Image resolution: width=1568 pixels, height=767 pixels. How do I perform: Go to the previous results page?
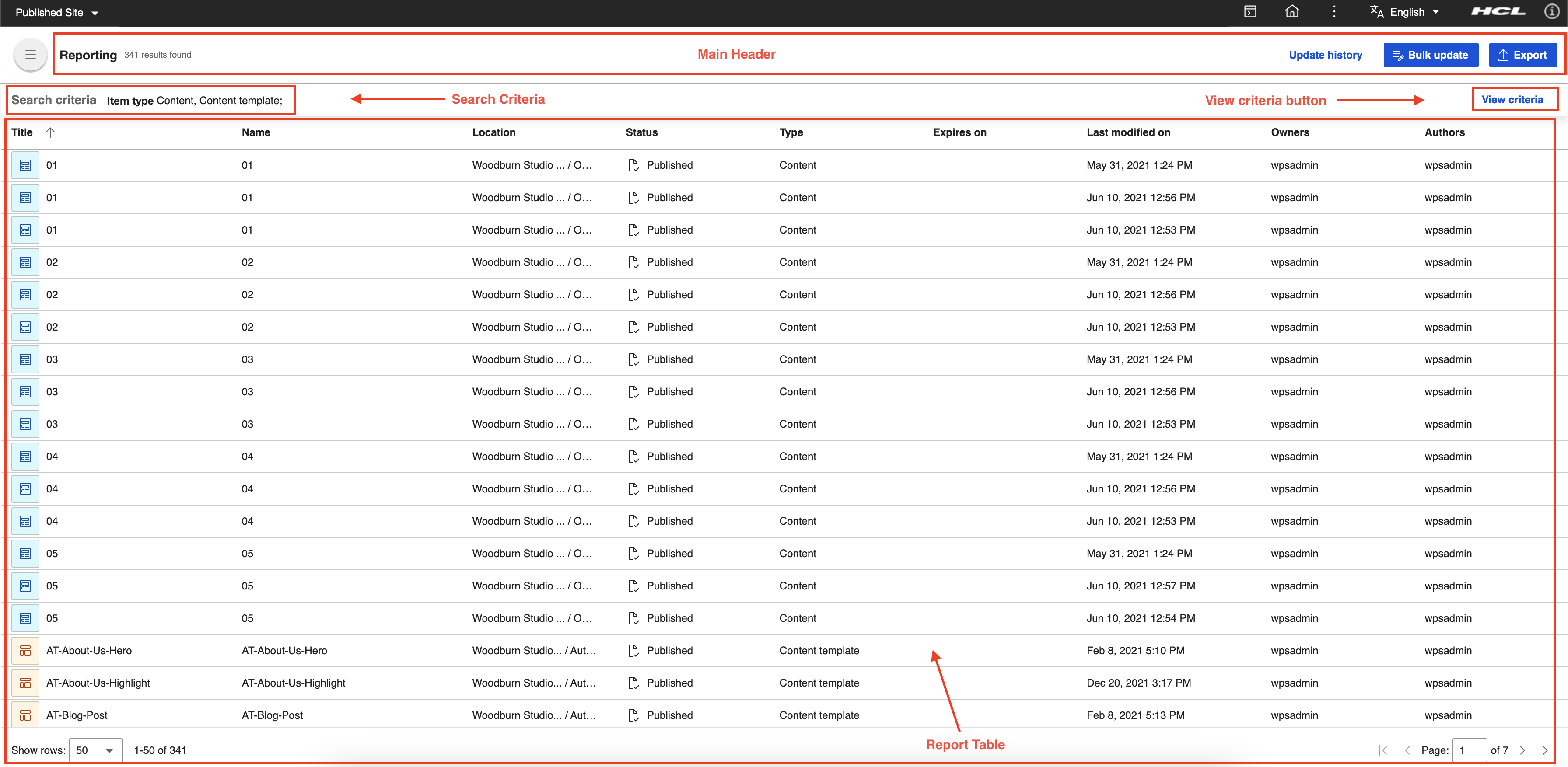click(x=1407, y=750)
